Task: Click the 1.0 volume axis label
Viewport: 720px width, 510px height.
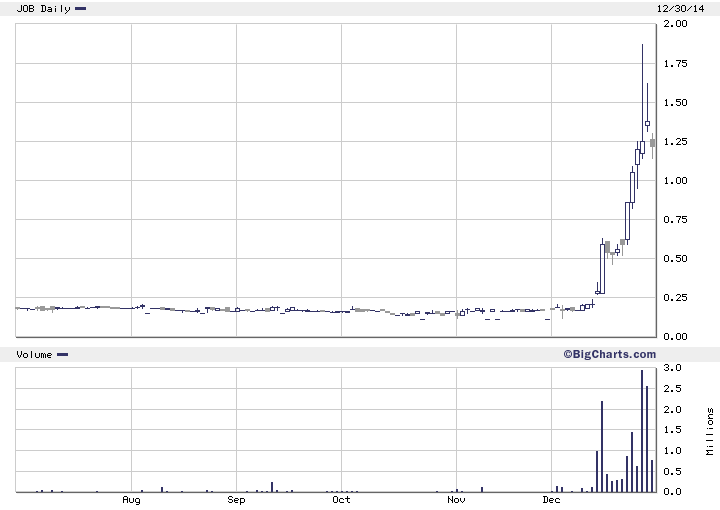Action: tap(672, 451)
